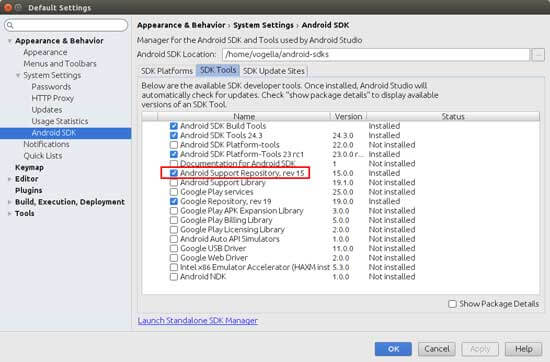
Task: Sort tools by the Version column header
Action: 348,116
